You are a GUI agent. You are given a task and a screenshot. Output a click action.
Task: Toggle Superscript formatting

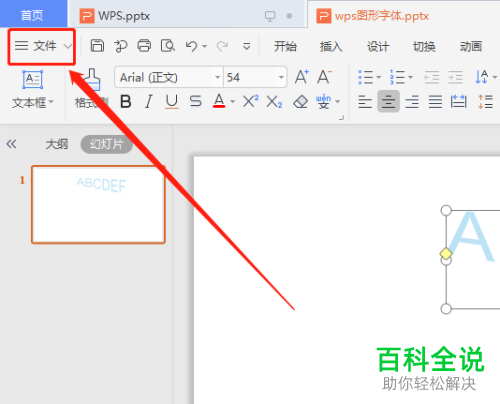[x=251, y=101]
